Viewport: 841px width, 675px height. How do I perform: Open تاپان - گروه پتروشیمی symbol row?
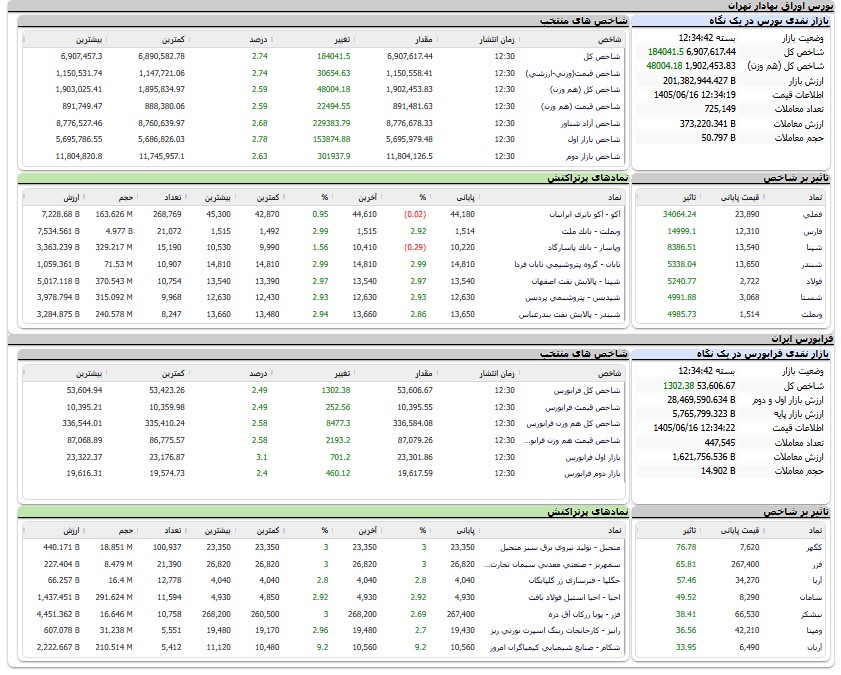[567, 264]
